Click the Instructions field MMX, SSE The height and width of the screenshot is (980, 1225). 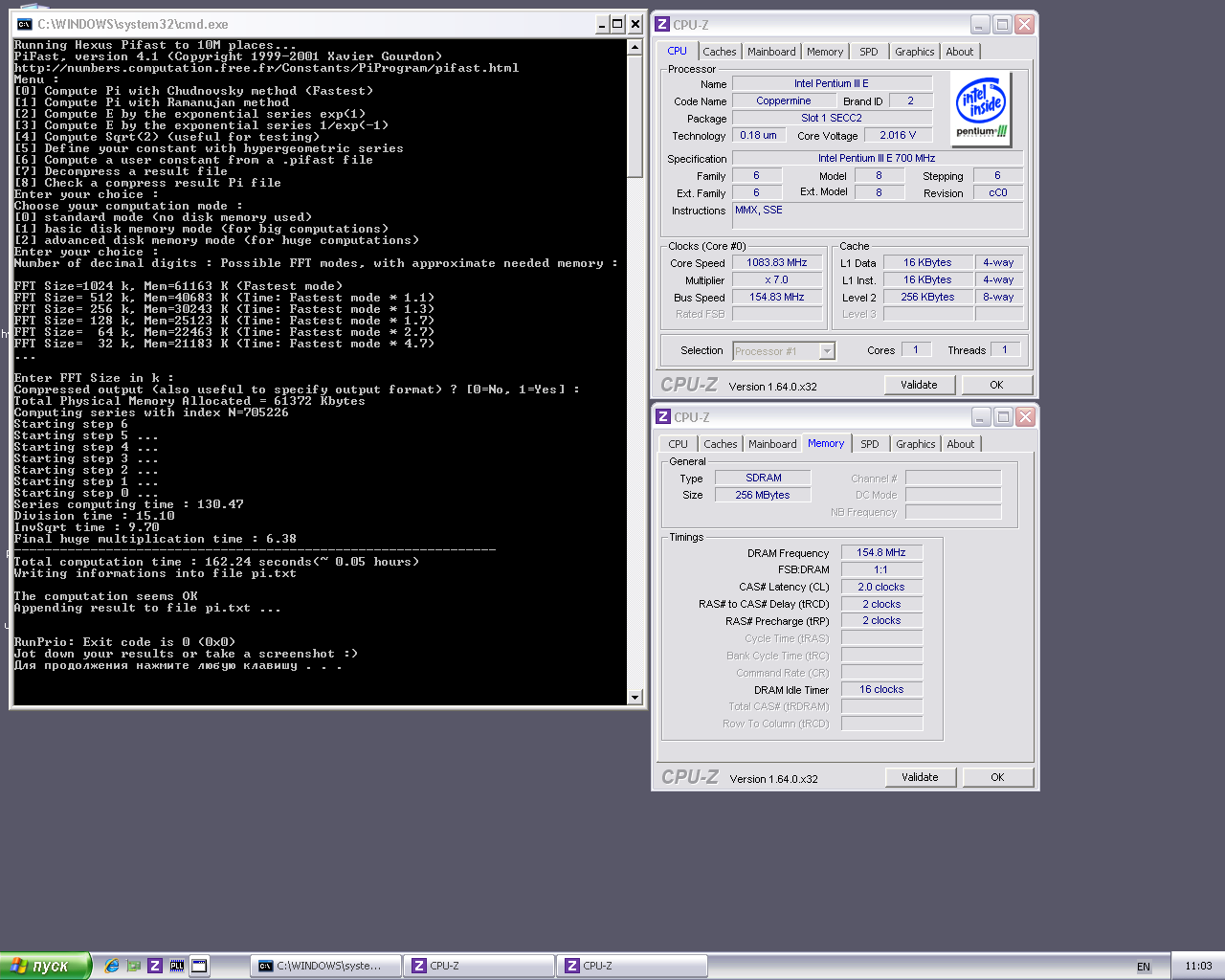pyautogui.click(x=878, y=215)
